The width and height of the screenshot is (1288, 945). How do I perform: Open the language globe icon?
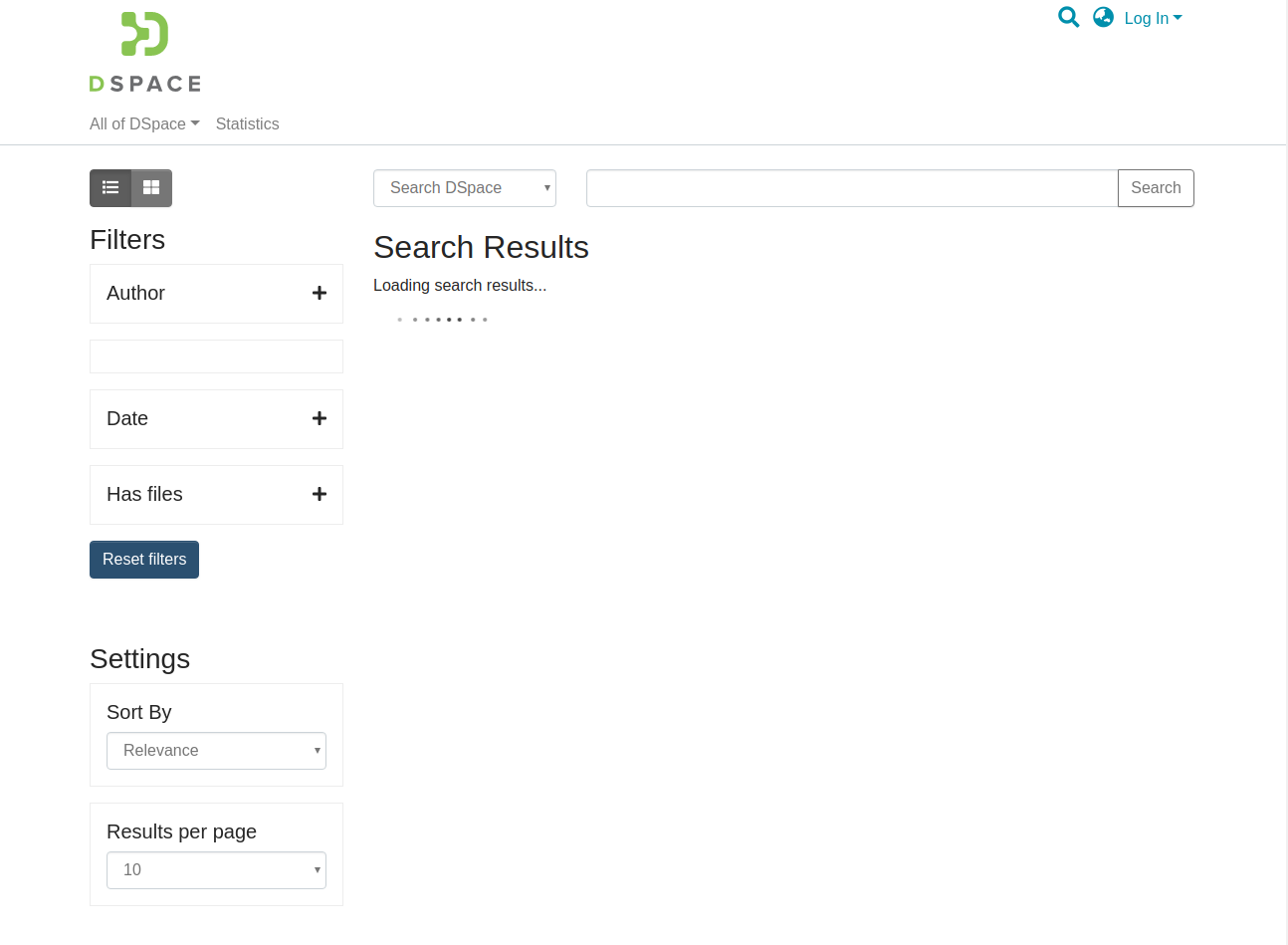point(1103,17)
